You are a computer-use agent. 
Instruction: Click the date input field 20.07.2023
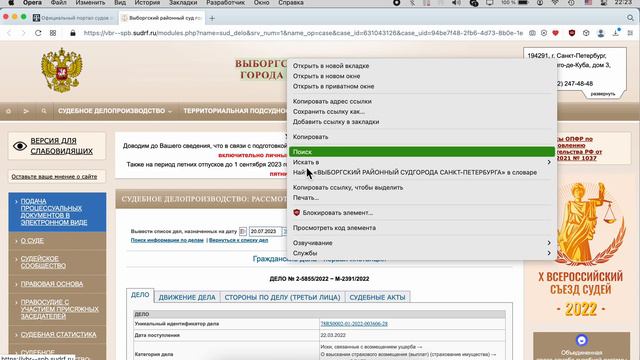coord(265,231)
